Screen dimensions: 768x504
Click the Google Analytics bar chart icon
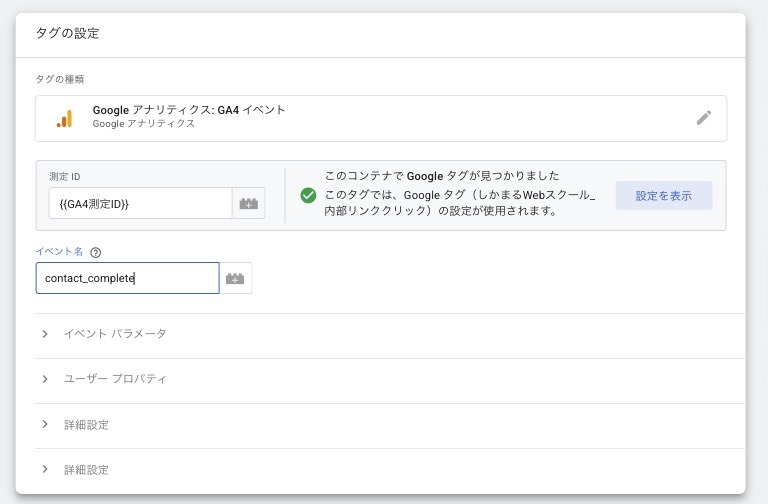click(x=64, y=119)
